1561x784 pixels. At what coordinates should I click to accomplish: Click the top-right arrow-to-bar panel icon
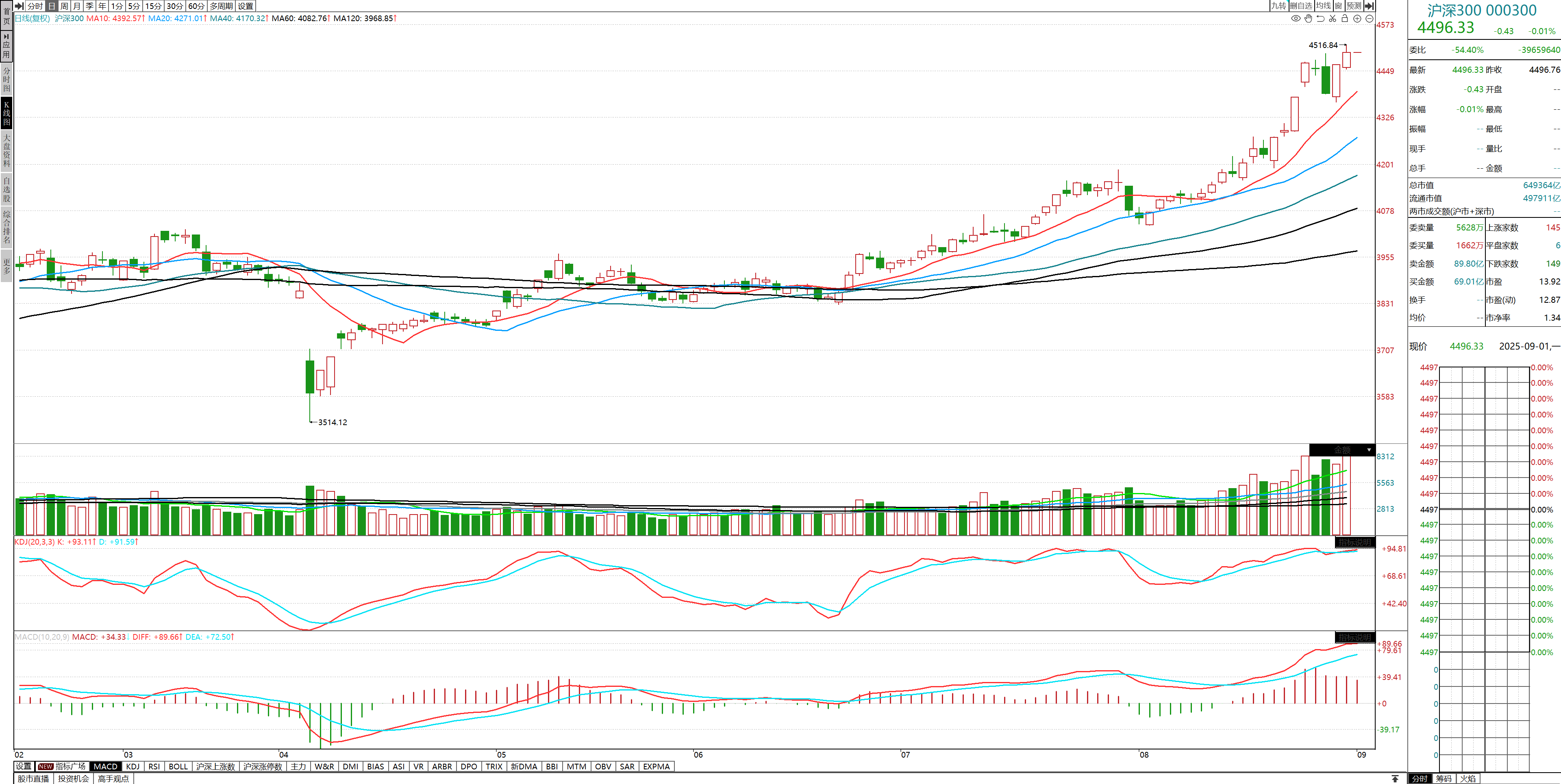(x=1370, y=6)
